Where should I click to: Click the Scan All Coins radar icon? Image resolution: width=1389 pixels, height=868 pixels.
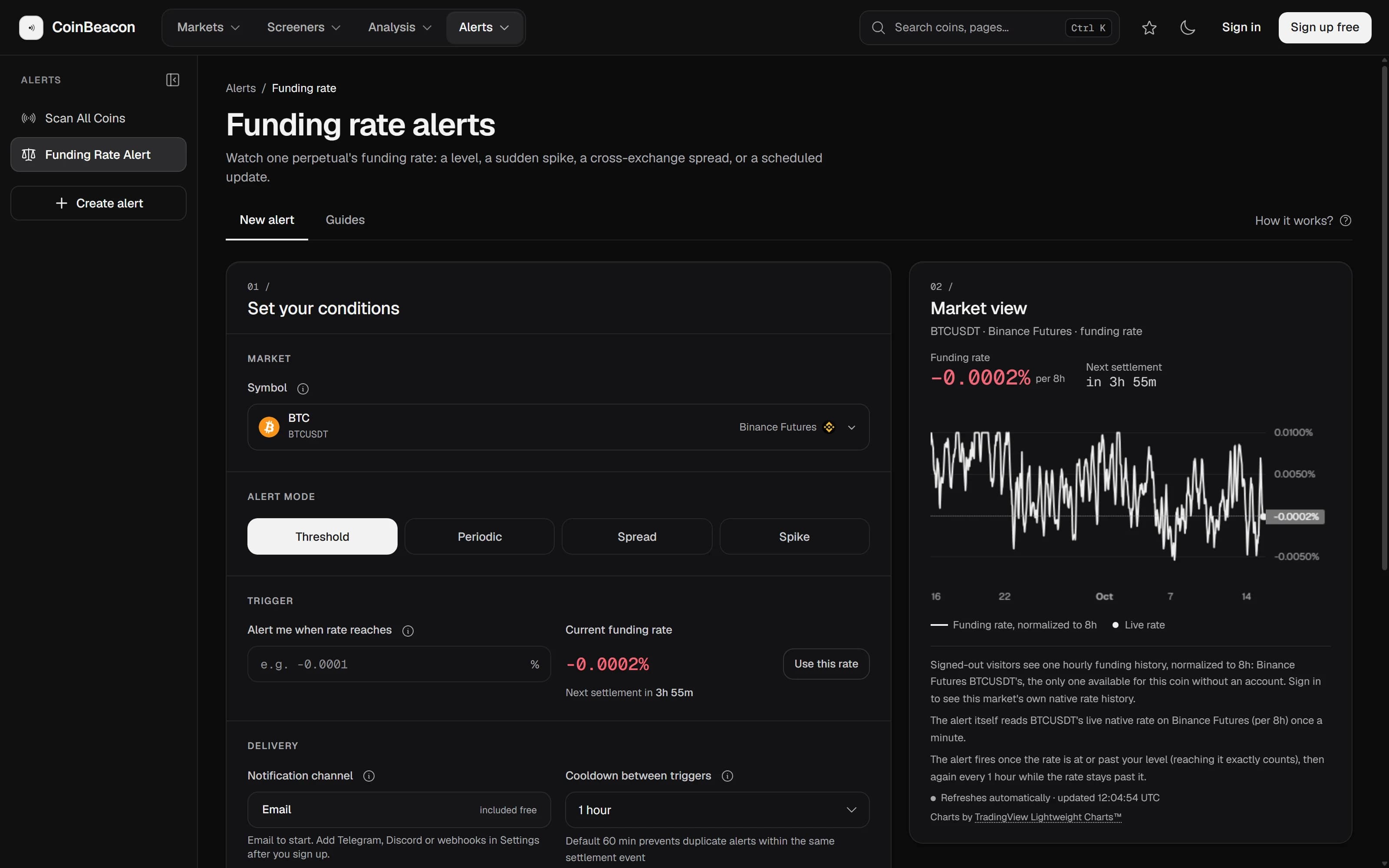[29, 118]
